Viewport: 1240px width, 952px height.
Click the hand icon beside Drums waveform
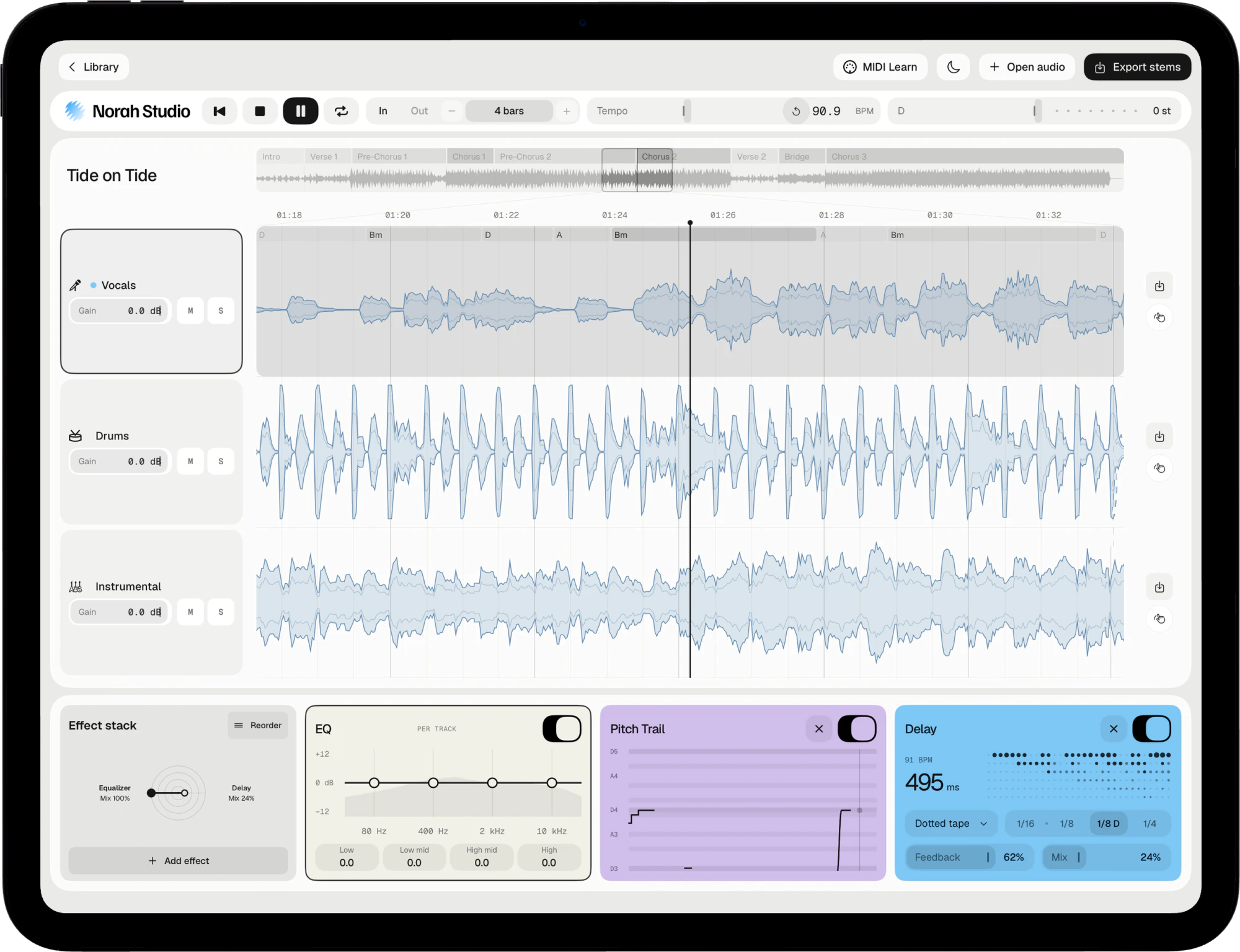1159,468
